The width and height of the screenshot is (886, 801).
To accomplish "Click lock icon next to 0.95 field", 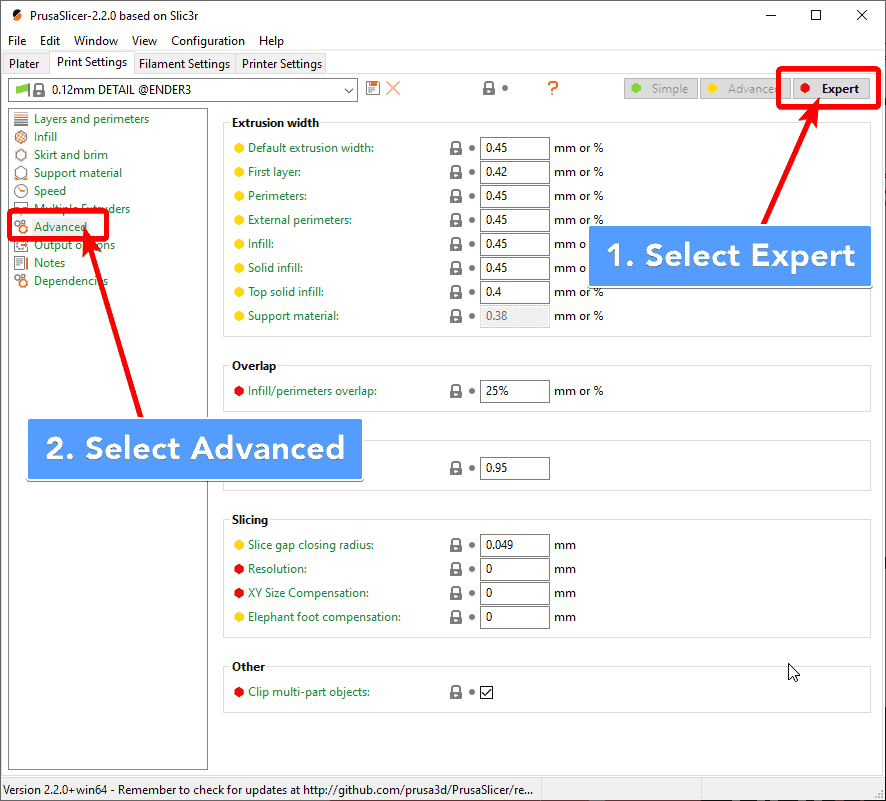I will click(455, 468).
